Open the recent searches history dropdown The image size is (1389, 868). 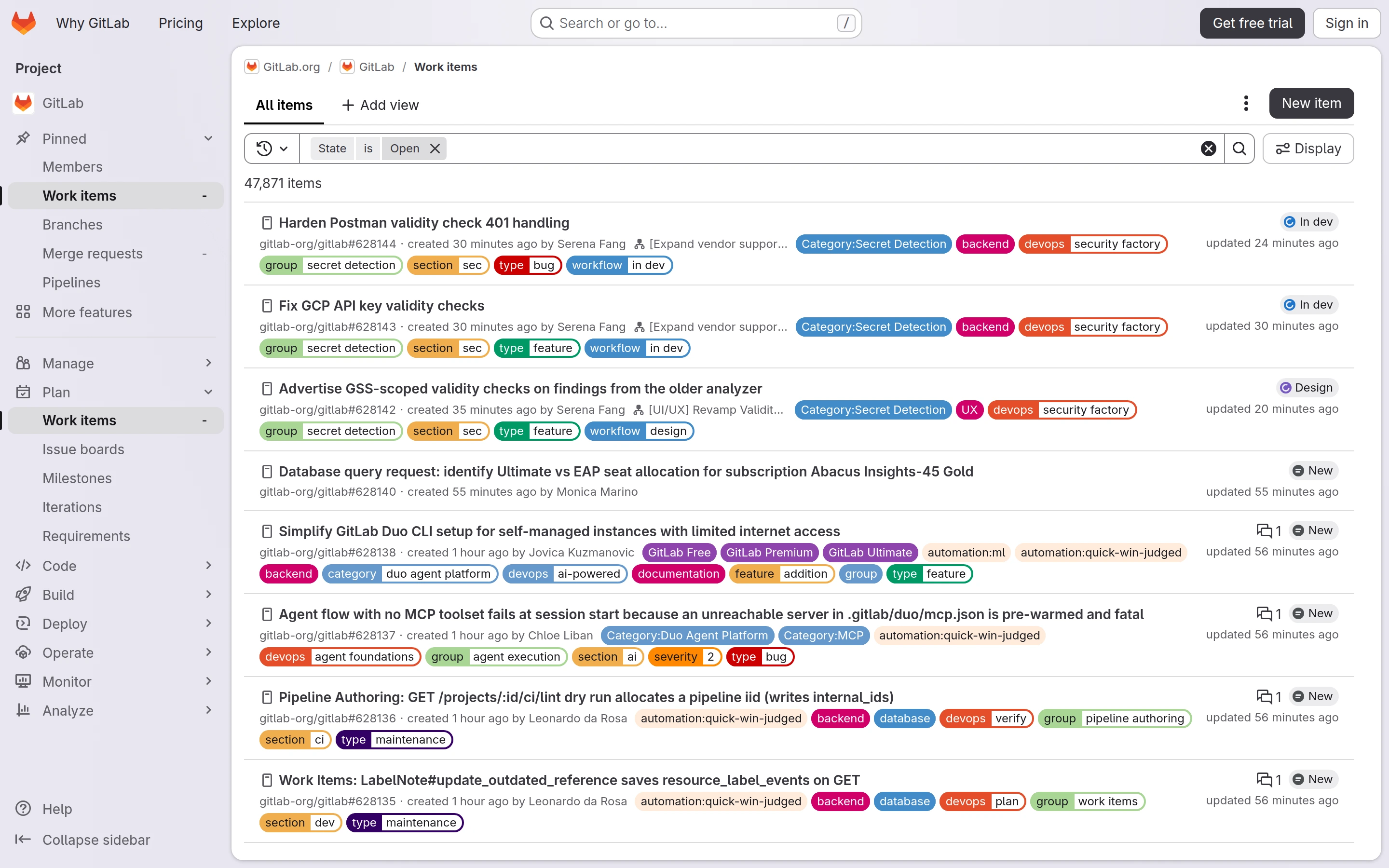pos(272,149)
